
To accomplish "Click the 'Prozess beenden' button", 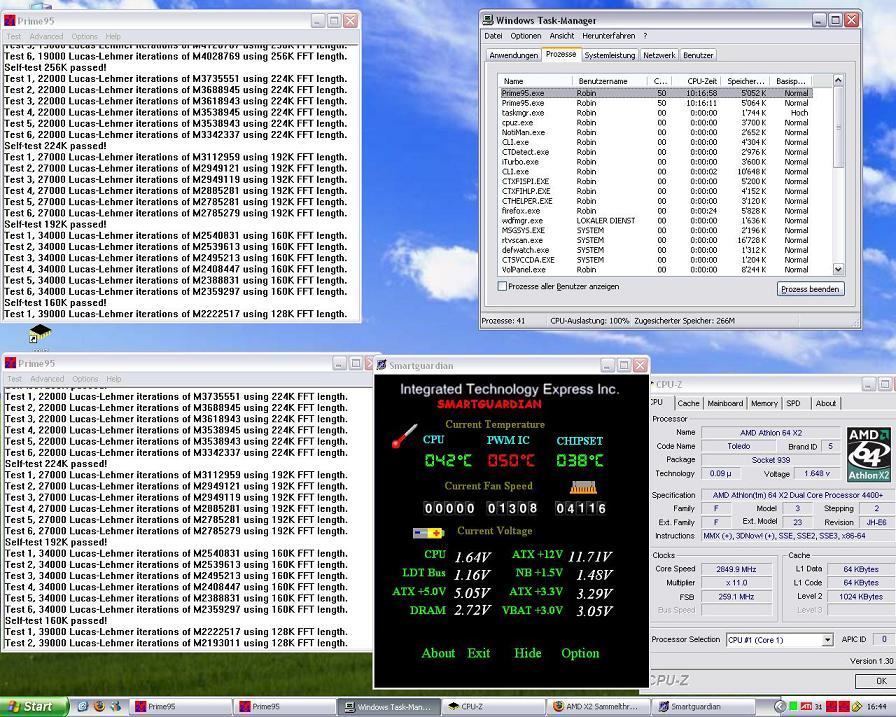I will pos(810,289).
